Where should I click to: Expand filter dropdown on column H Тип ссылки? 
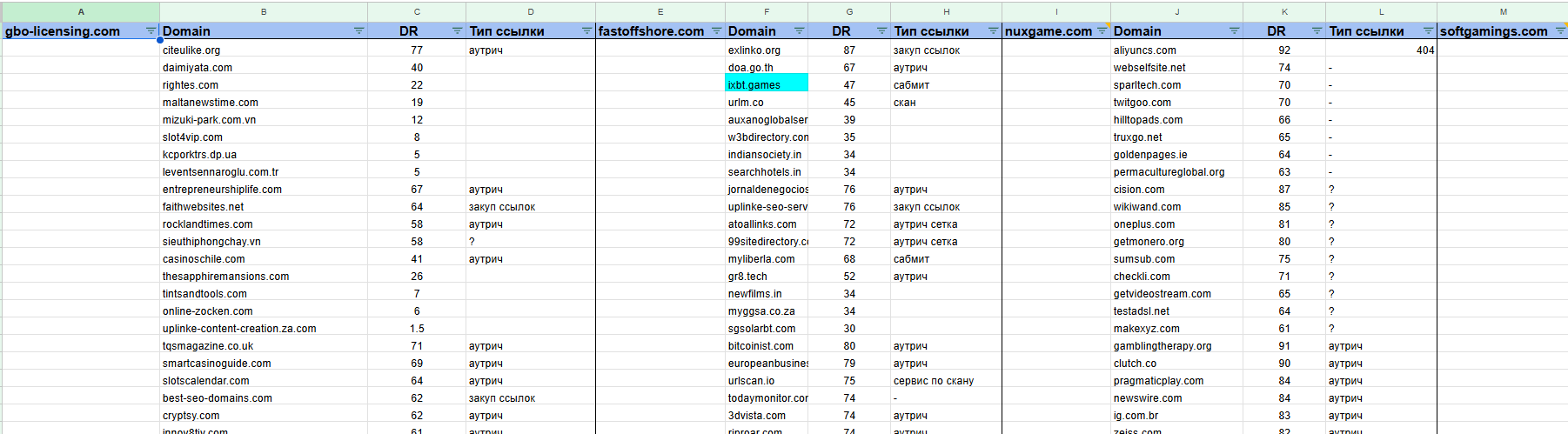click(993, 31)
